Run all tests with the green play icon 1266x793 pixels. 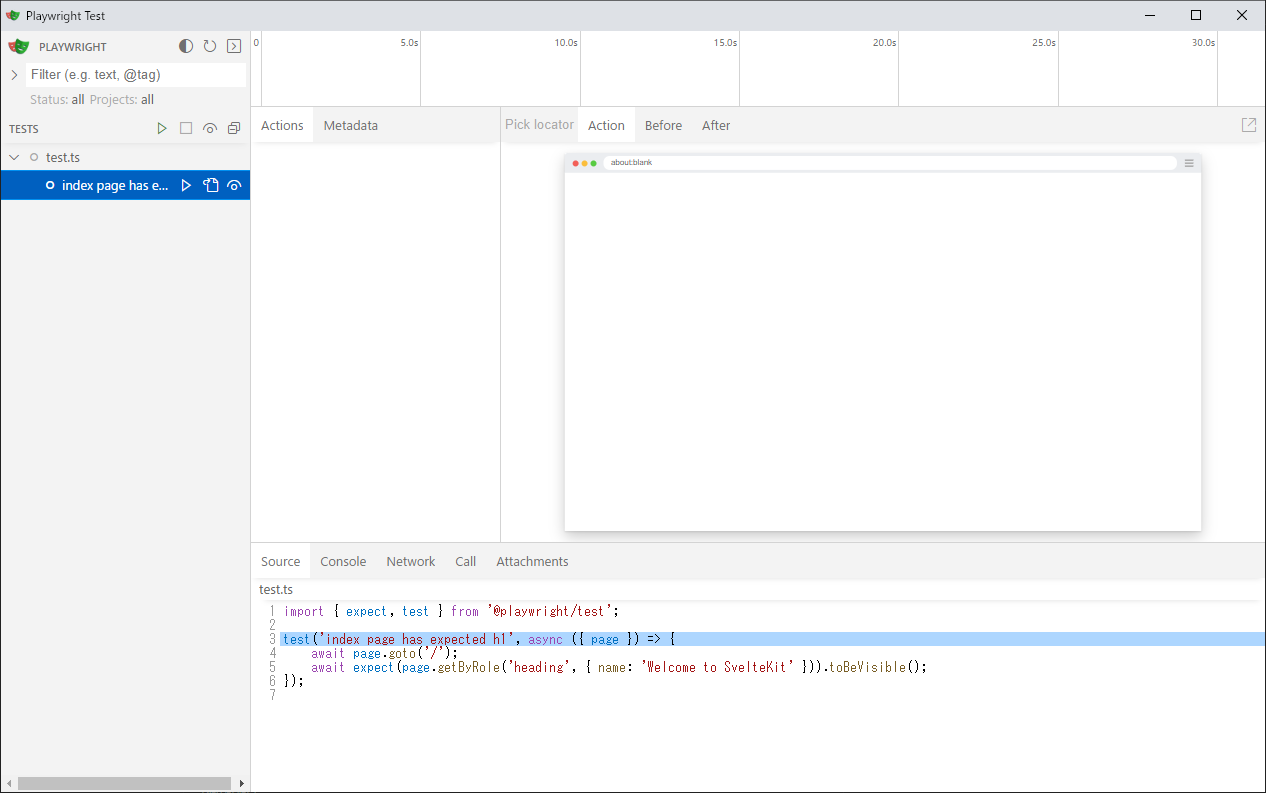pyautogui.click(x=162, y=129)
